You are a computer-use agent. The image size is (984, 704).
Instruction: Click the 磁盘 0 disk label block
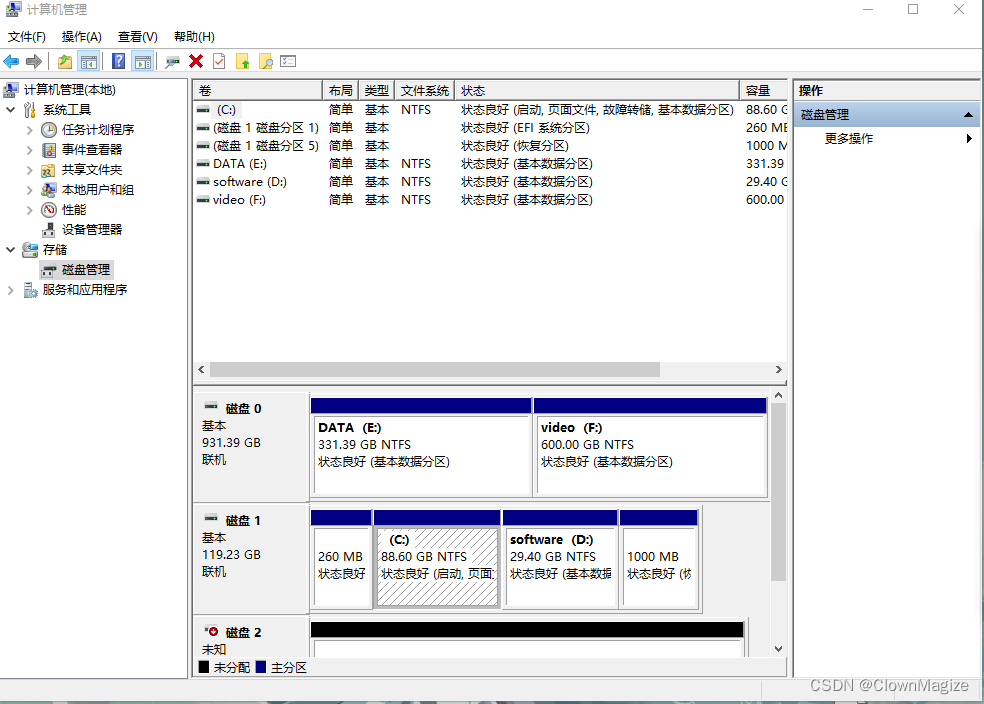[251, 447]
